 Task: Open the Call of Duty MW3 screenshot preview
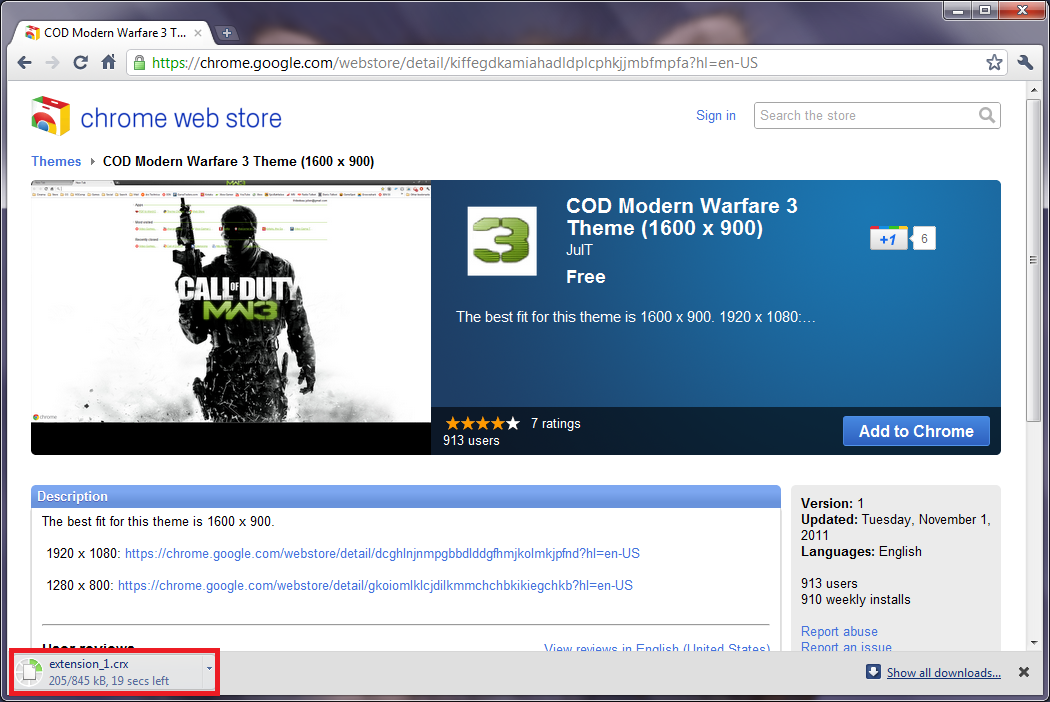tap(231, 301)
